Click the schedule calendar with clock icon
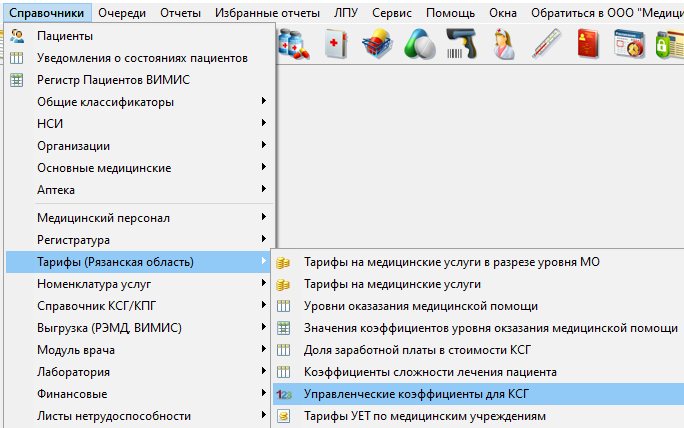Screen dimensions: 684x428 coord(629,44)
